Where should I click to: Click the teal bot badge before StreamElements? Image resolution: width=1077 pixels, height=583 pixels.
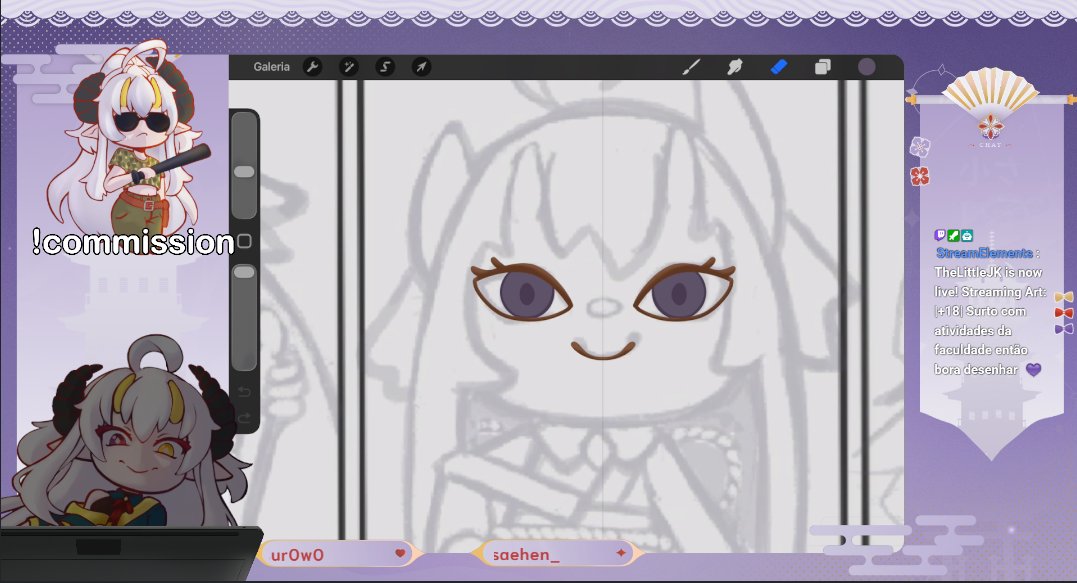966,235
